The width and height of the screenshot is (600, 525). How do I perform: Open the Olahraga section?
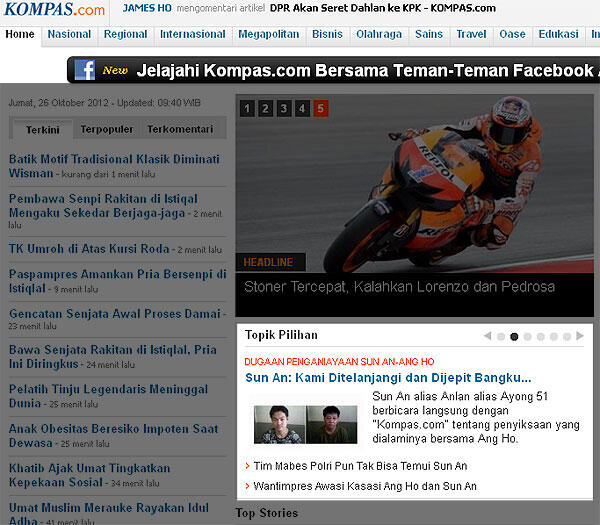click(379, 34)
